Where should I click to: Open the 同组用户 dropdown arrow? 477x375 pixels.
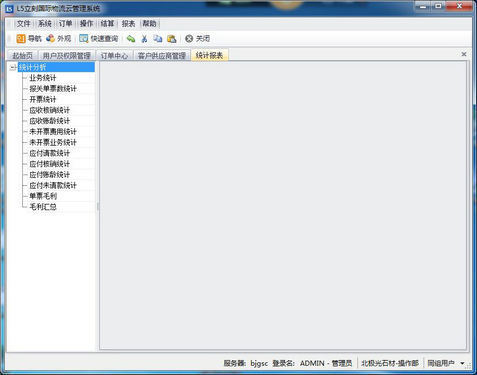[x=462, y=363]
